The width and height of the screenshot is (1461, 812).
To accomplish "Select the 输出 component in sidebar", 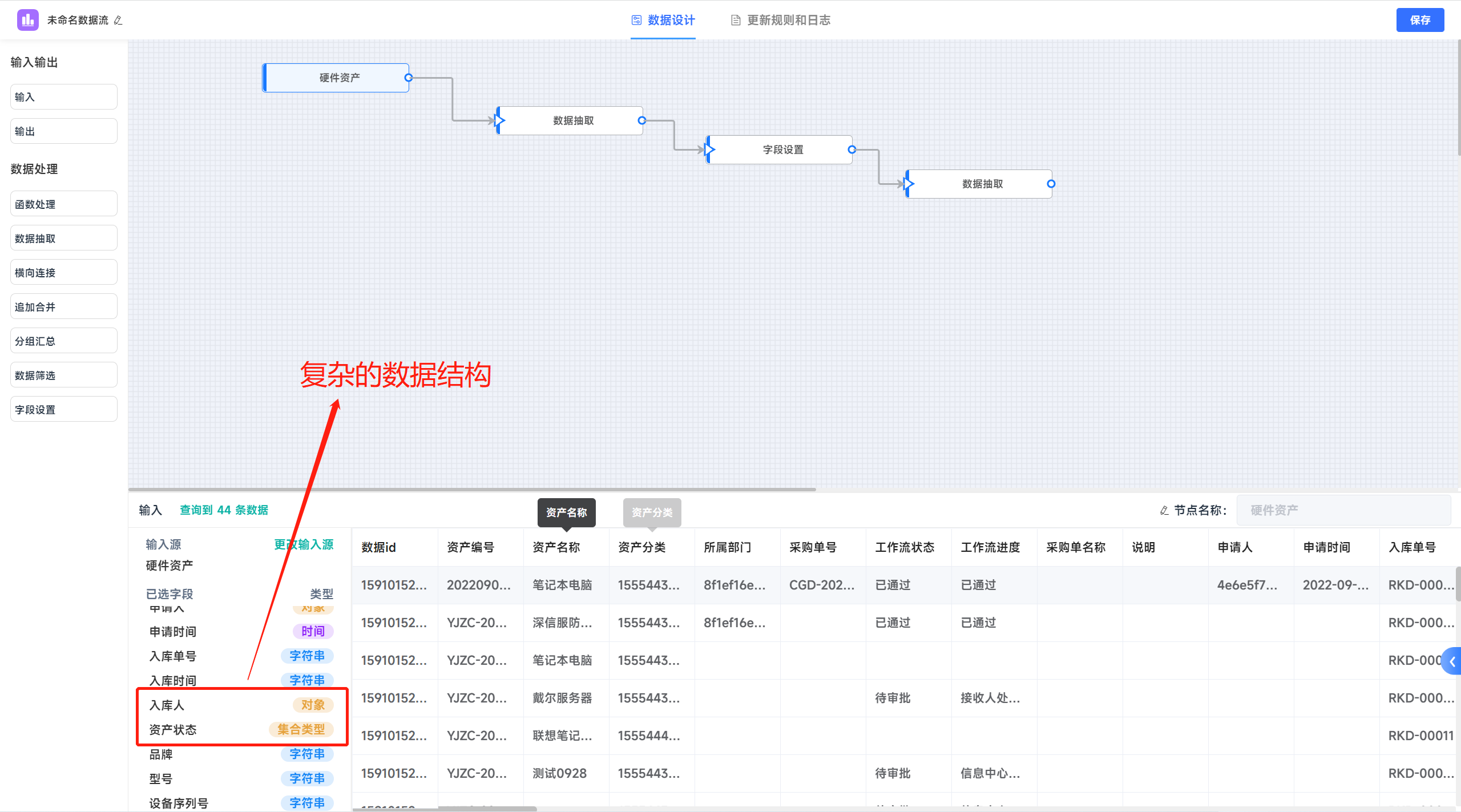I will pos(64,131).
